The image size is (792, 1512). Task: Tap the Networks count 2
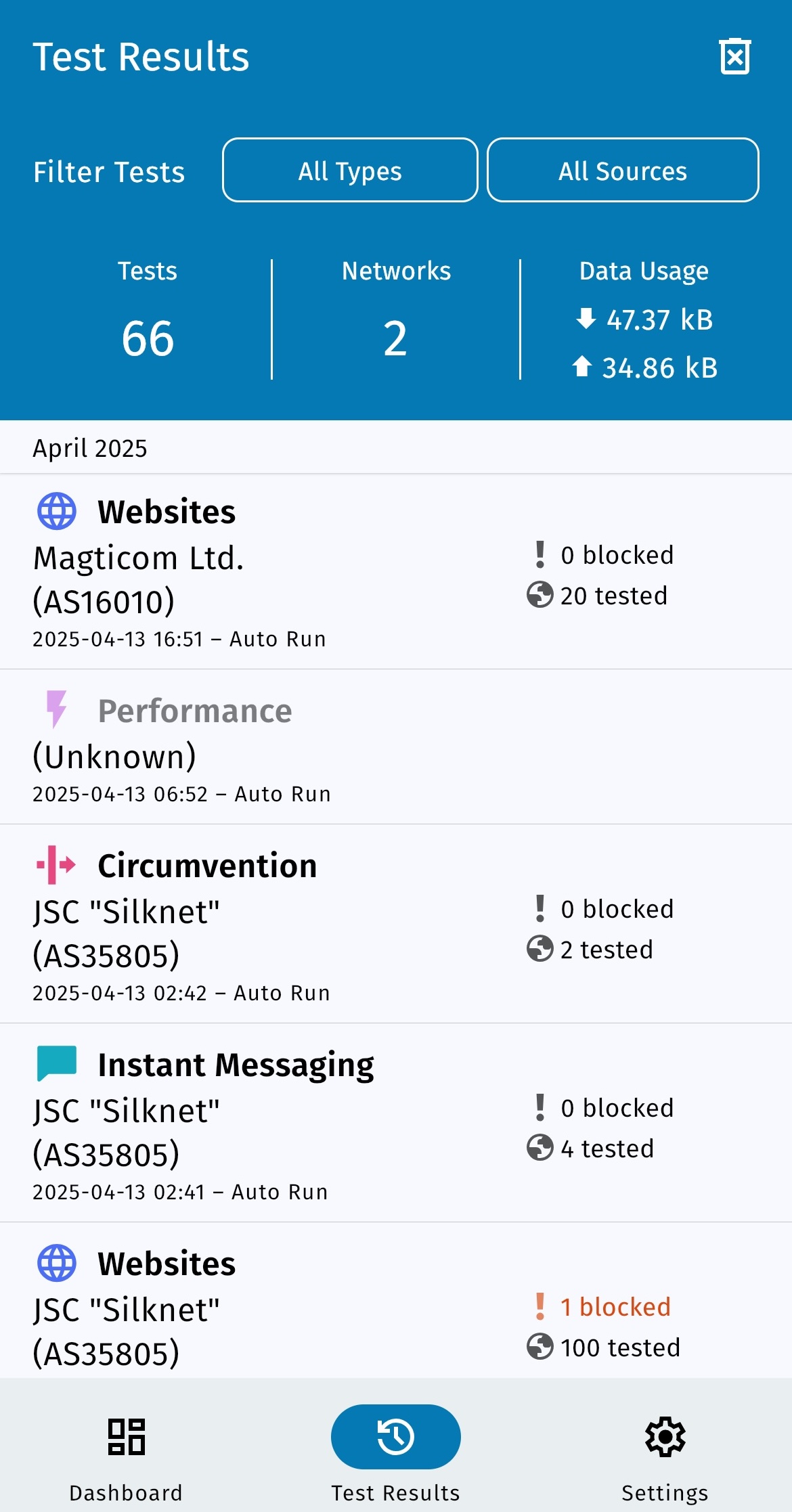point(395,338)
